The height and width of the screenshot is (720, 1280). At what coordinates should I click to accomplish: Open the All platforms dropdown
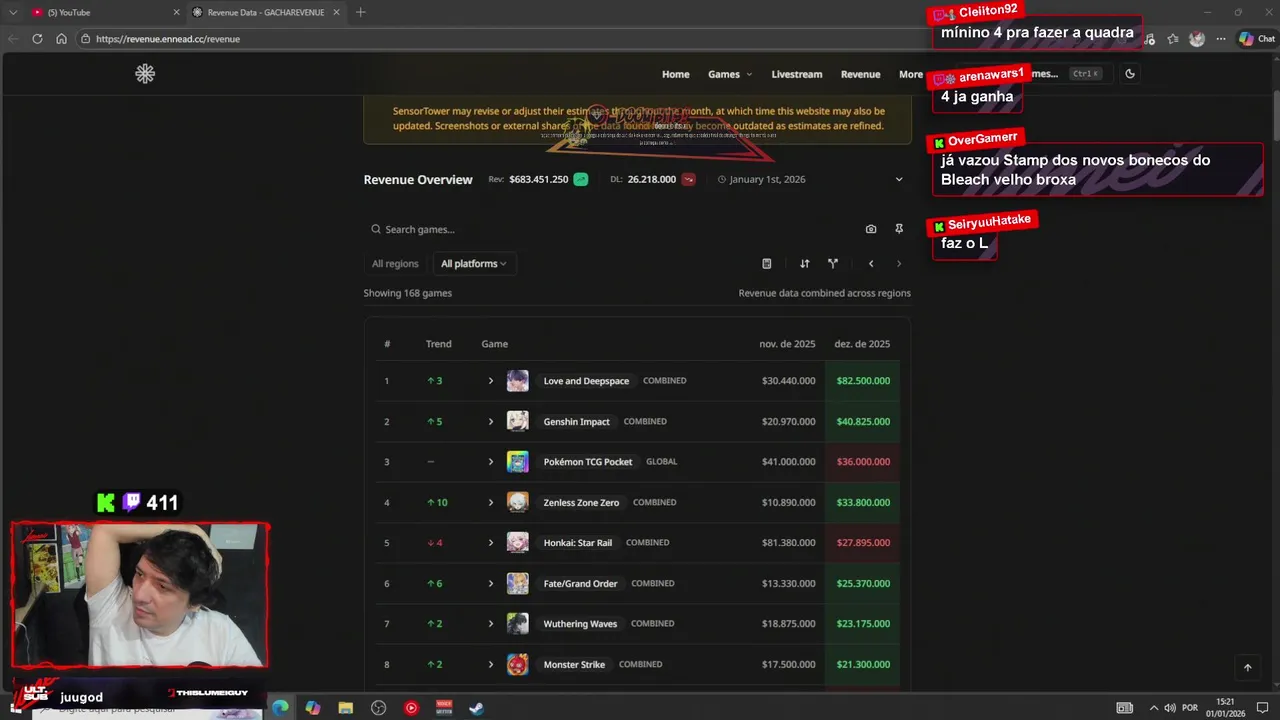tap(474, 264)
